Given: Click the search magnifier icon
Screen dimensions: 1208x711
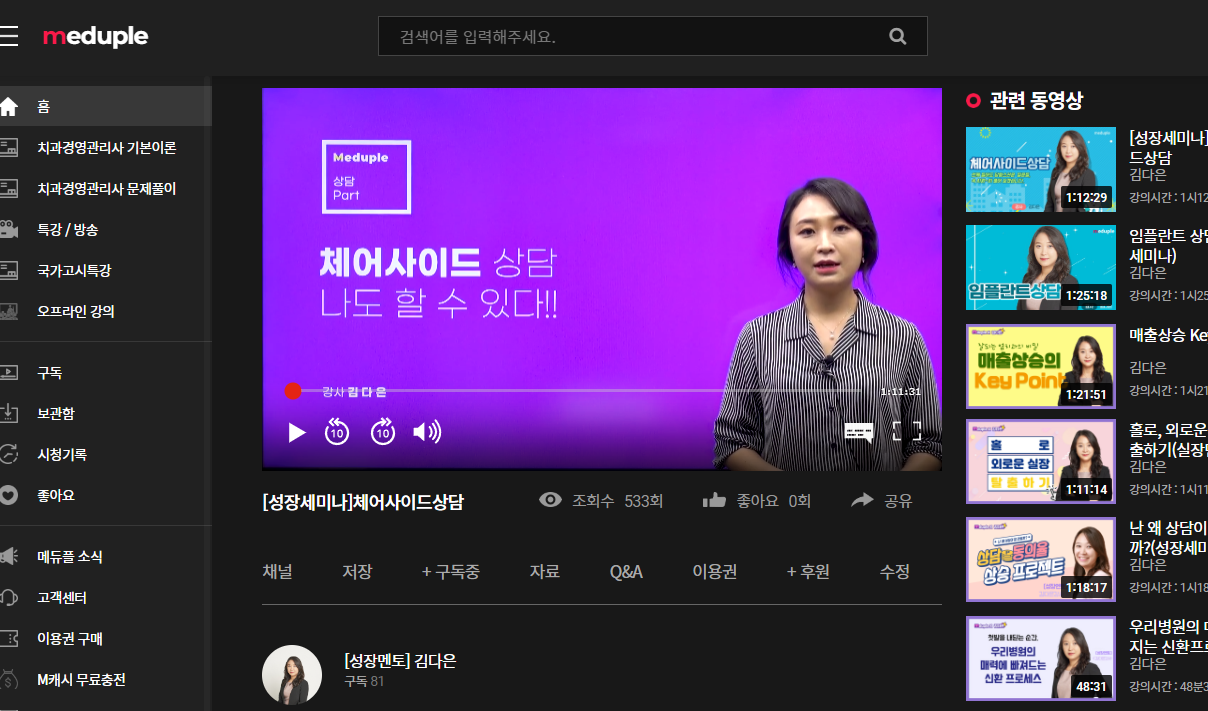Looking at the screenshot, I should pos(897,37).
